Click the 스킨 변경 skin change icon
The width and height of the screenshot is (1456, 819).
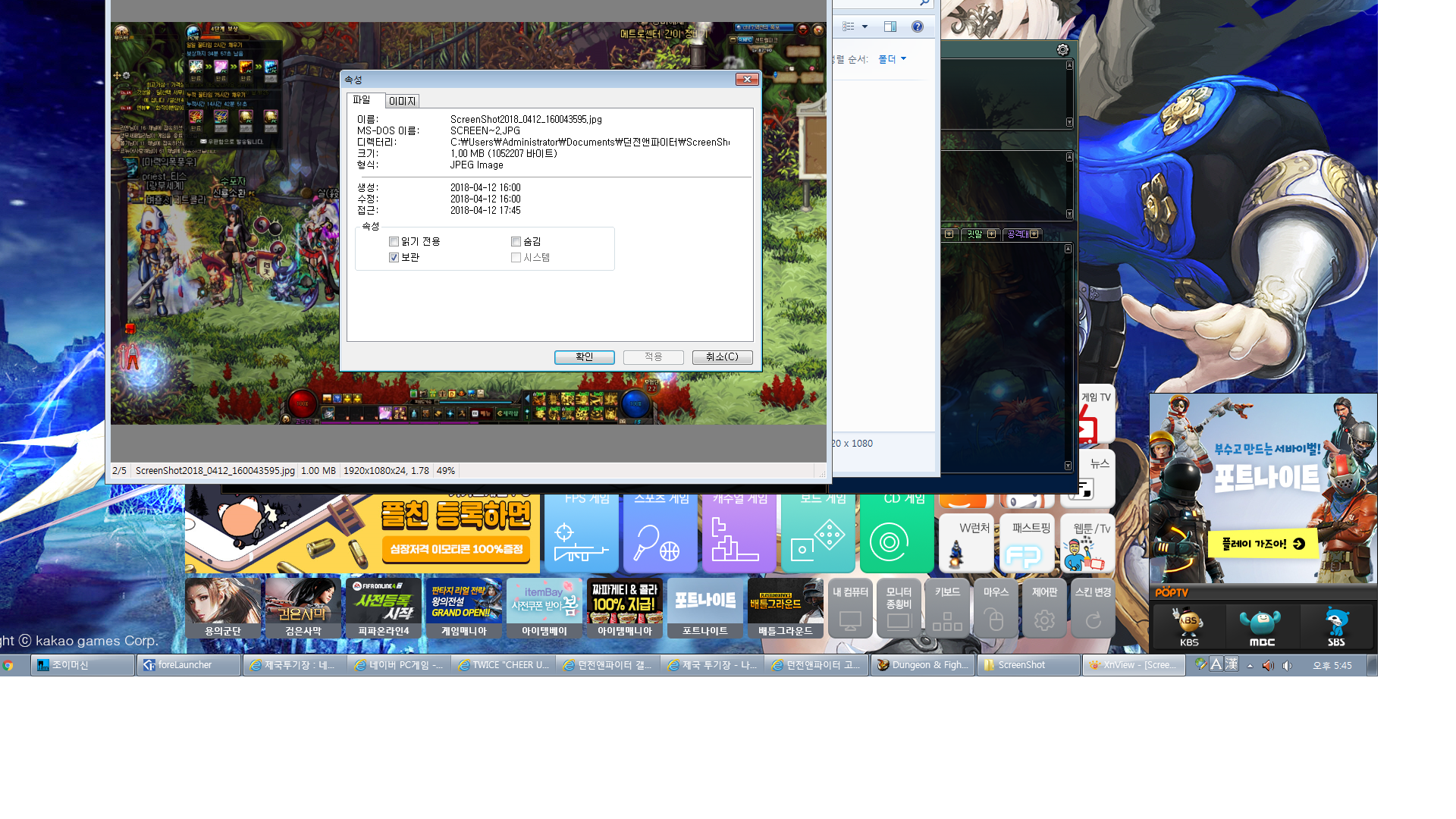pos(1093,609)
